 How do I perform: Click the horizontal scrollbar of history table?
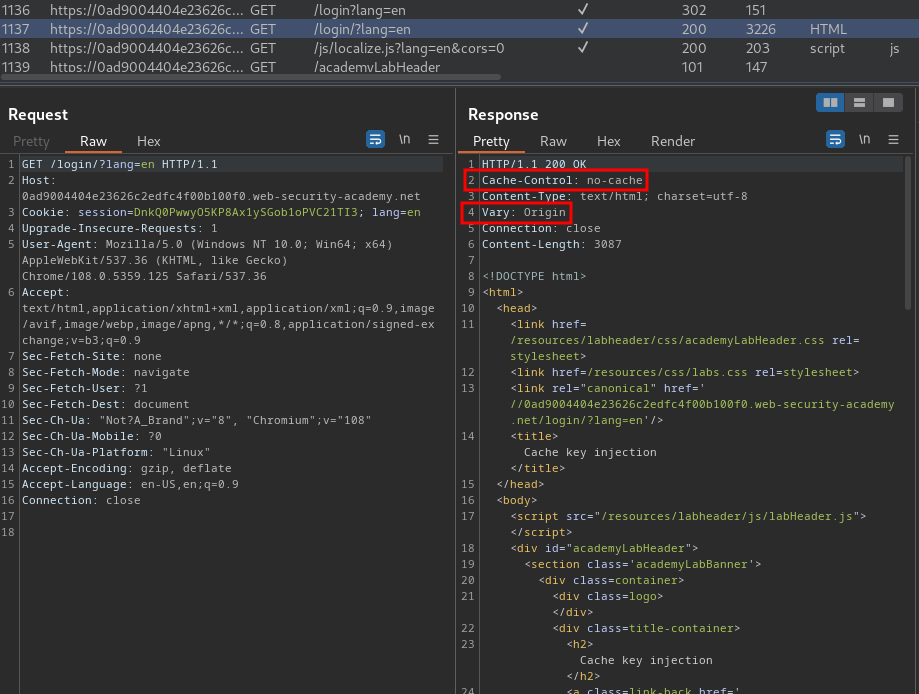(x=250, y=77)
